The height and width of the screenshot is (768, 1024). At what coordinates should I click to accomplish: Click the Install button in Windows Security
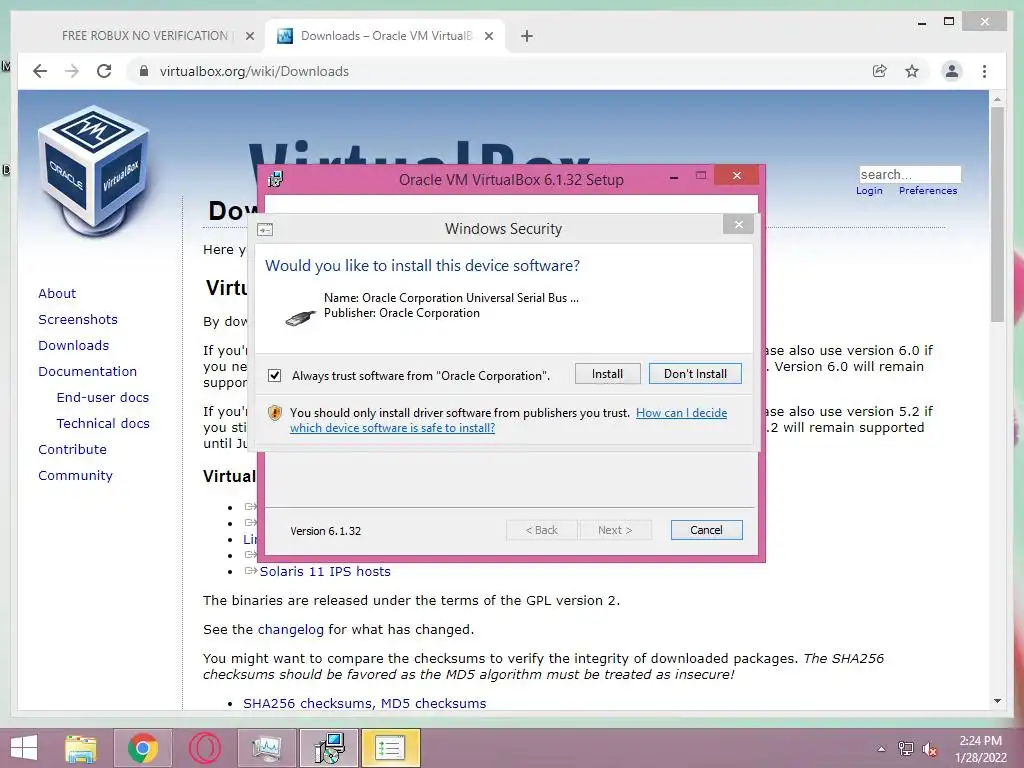[607, 374]
